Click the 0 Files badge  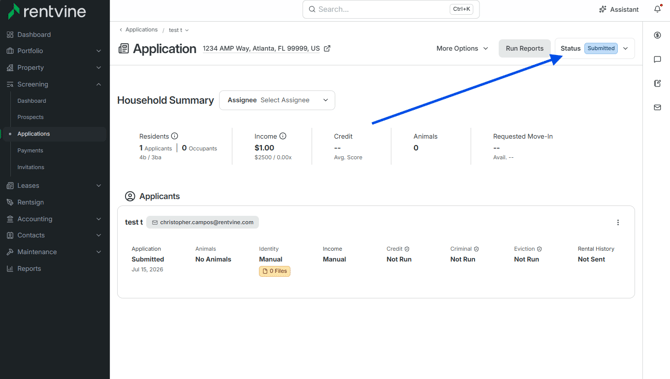click(275, 271)
